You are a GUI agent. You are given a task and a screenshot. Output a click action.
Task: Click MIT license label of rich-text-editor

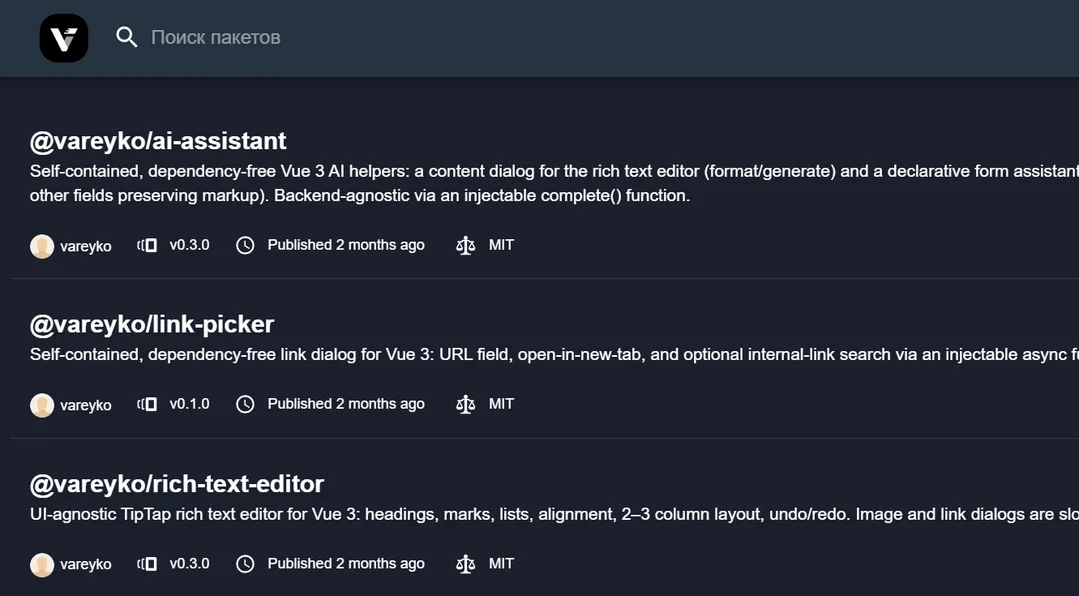[x=501, y=564]
